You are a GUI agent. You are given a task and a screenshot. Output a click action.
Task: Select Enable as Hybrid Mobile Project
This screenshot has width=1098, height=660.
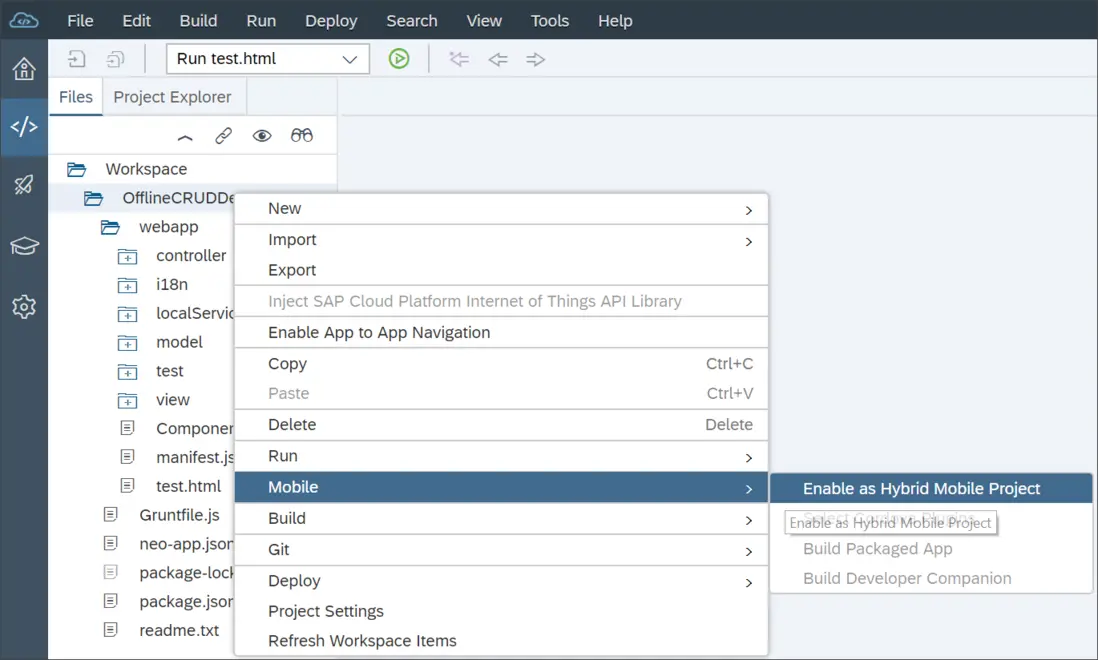tap(921, 488)
